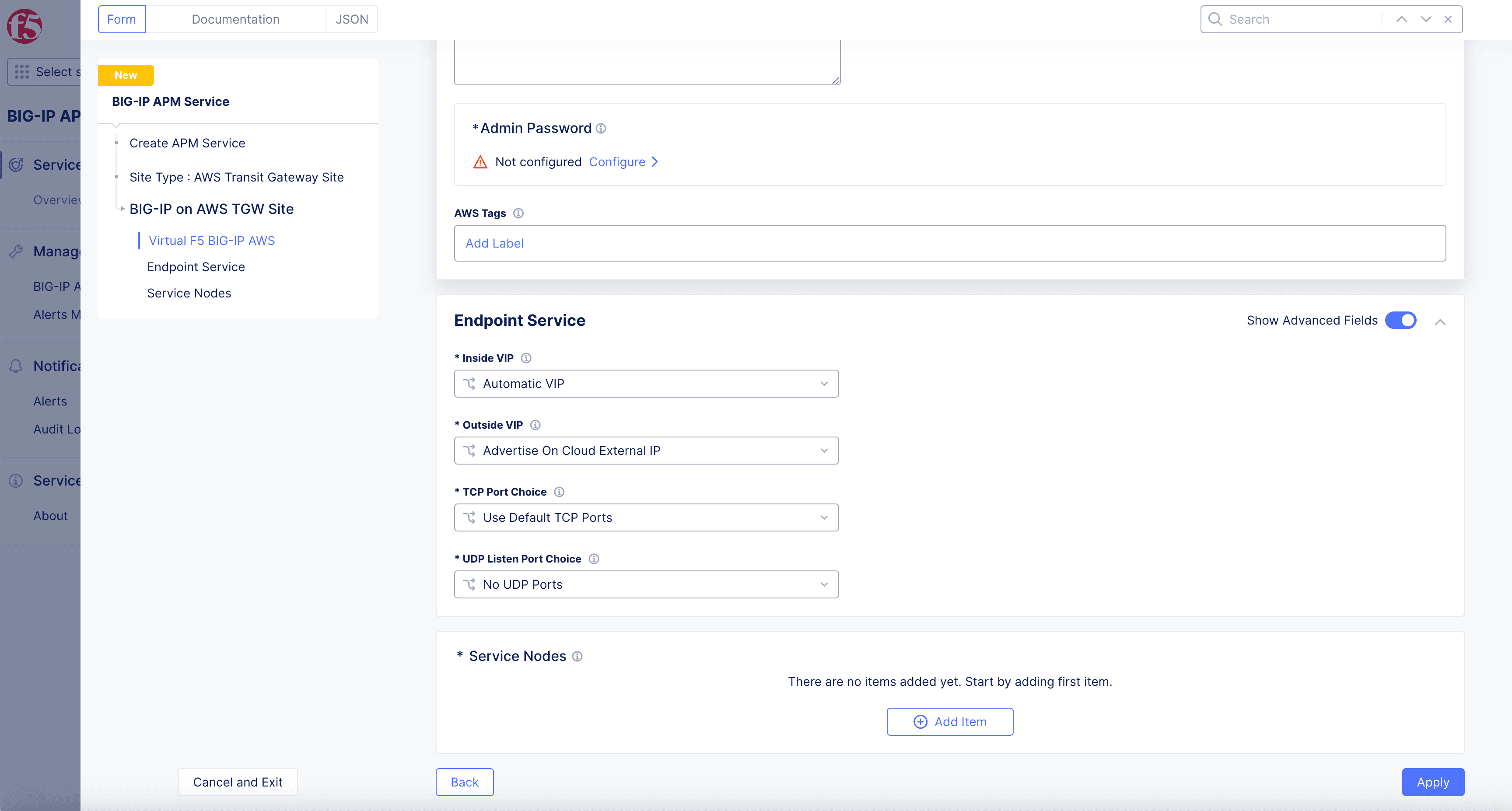Click the F5 logo icon

point(24,26)
